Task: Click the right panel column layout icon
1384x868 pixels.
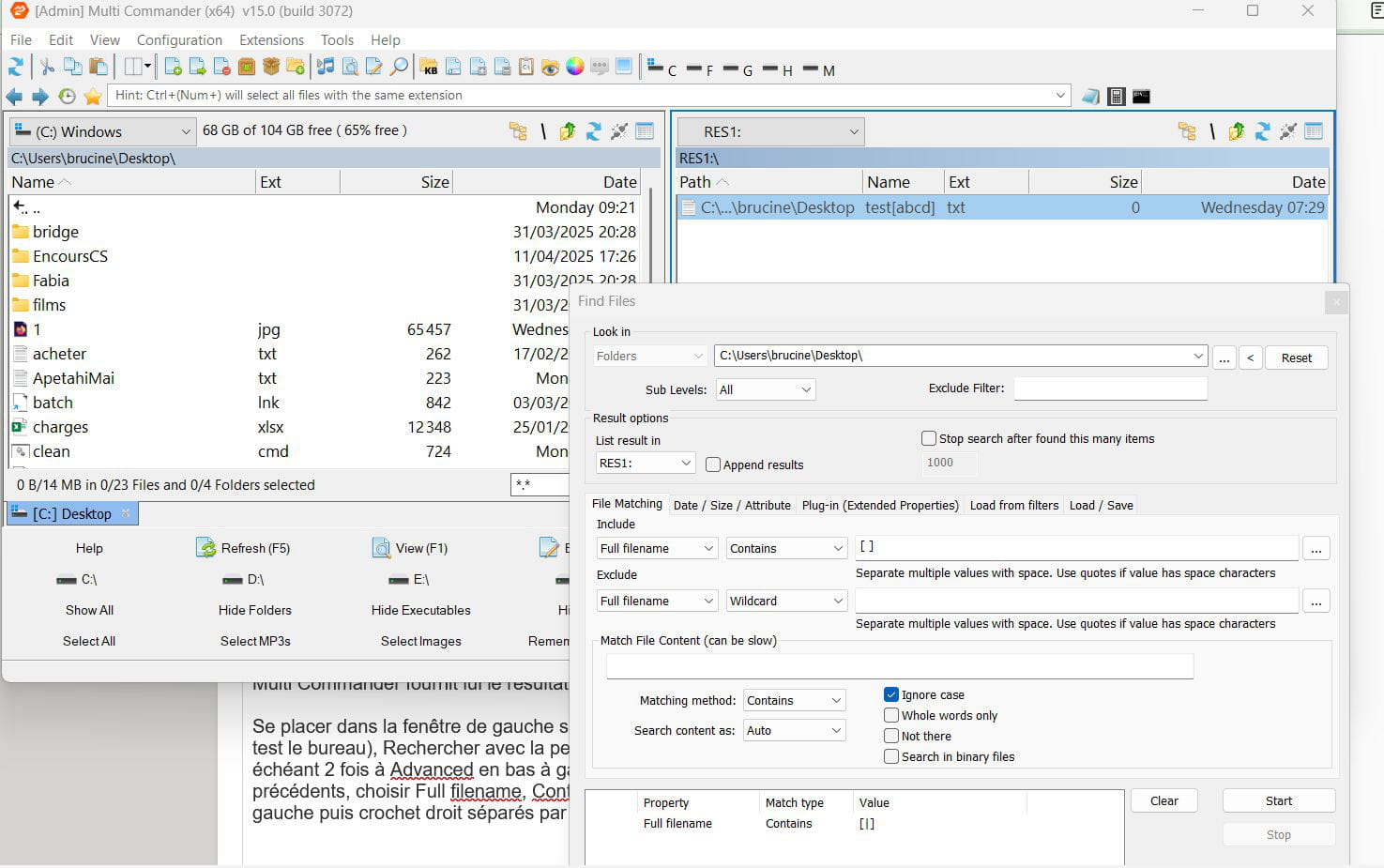Action: [x=1314, y=131]
